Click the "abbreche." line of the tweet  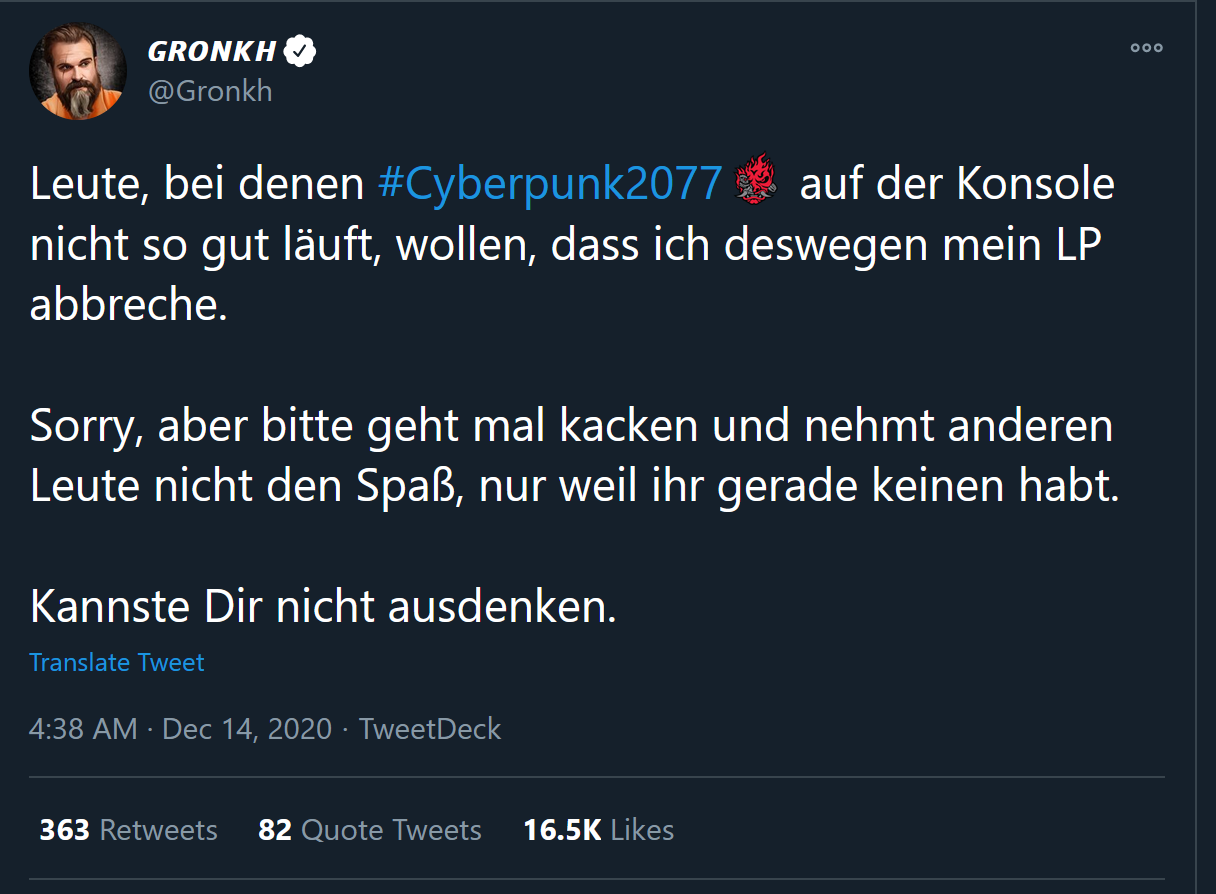pos(129,305)
